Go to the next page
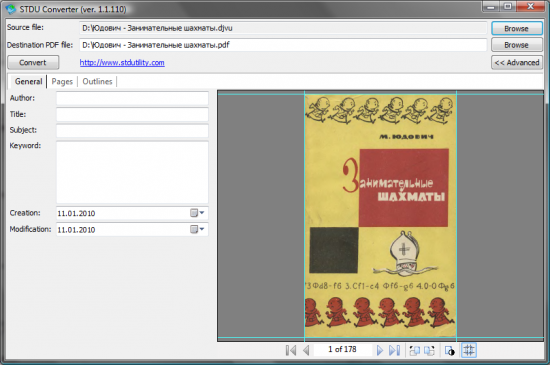This screenshot has height=365, width=550. [380, 350]
